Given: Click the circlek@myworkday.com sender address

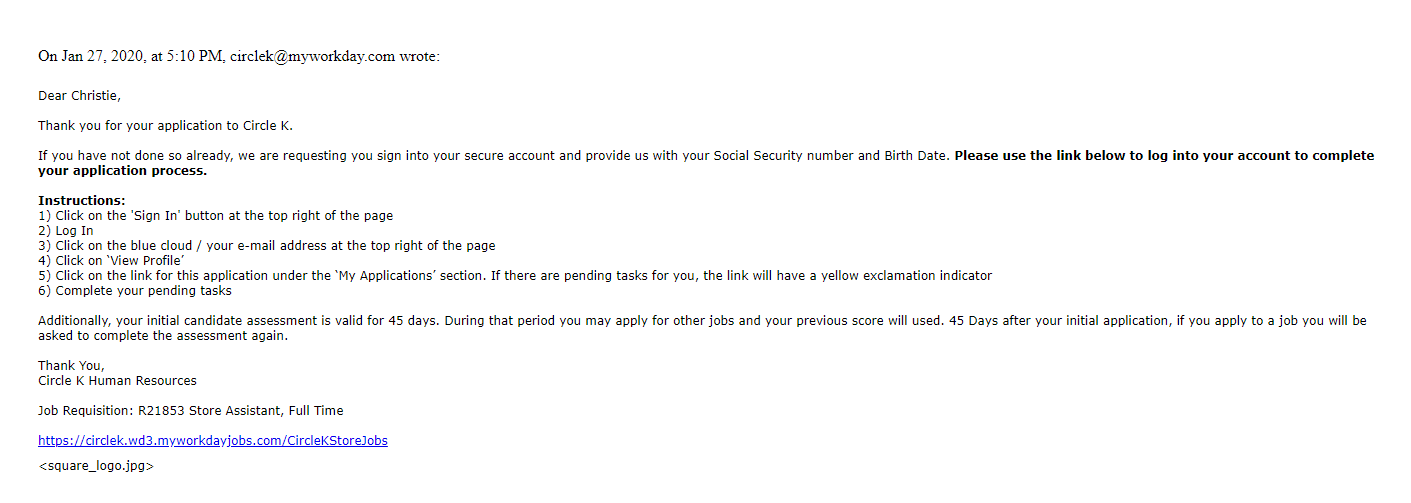Looking at the screenshot, I should (313, 56).
